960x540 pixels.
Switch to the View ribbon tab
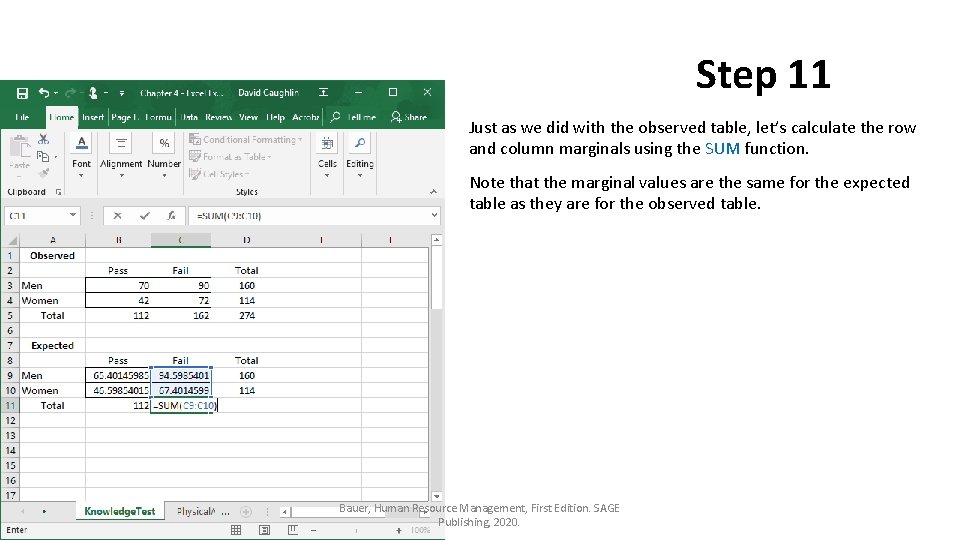pyautogui.click(x=248, y=117)
